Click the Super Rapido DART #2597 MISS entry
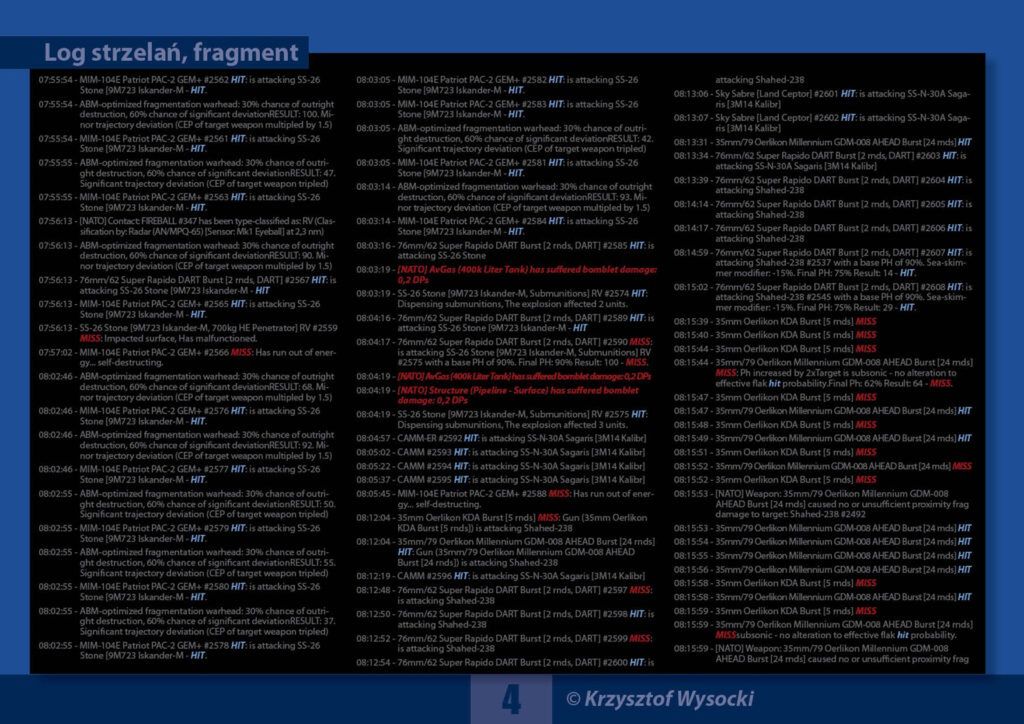 tap(506, 595)
